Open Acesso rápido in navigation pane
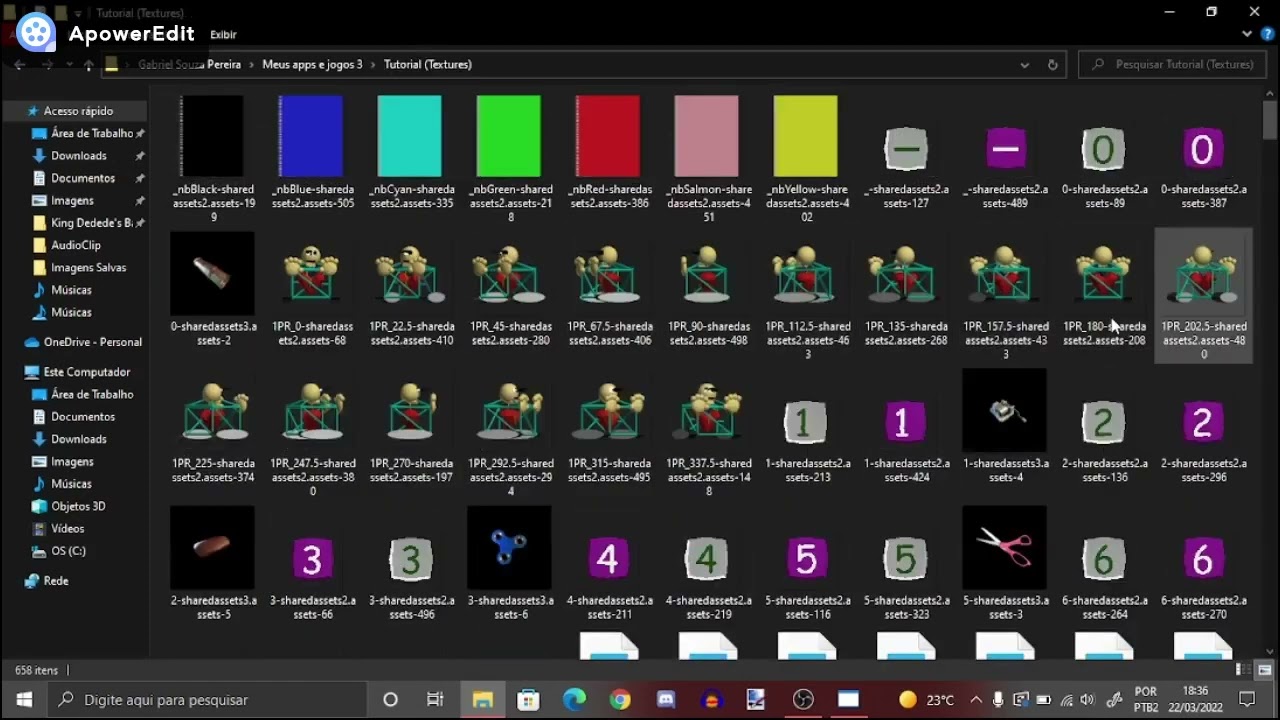 tap(78, 111)
